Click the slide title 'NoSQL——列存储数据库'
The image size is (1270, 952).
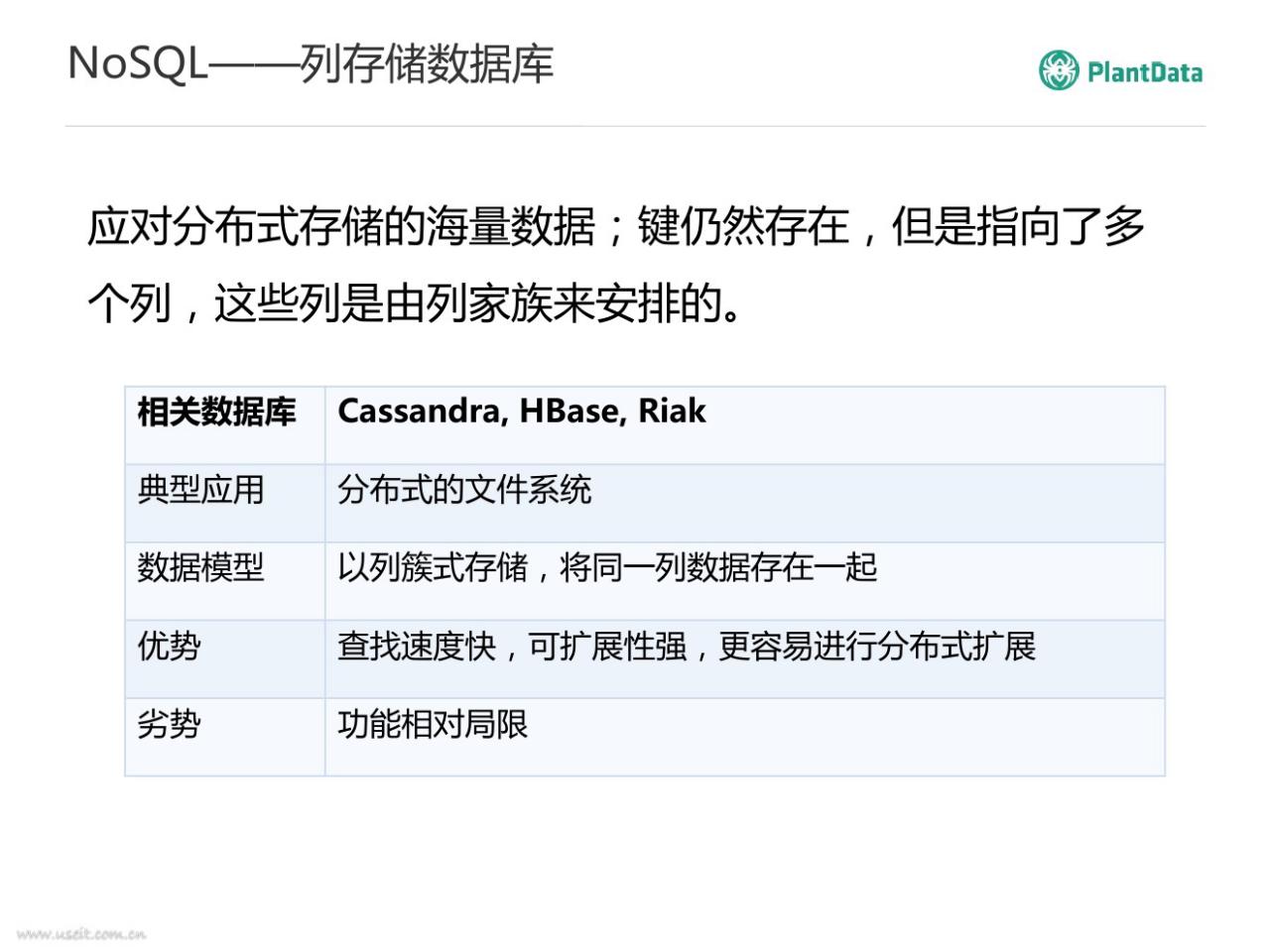[311, 63]
